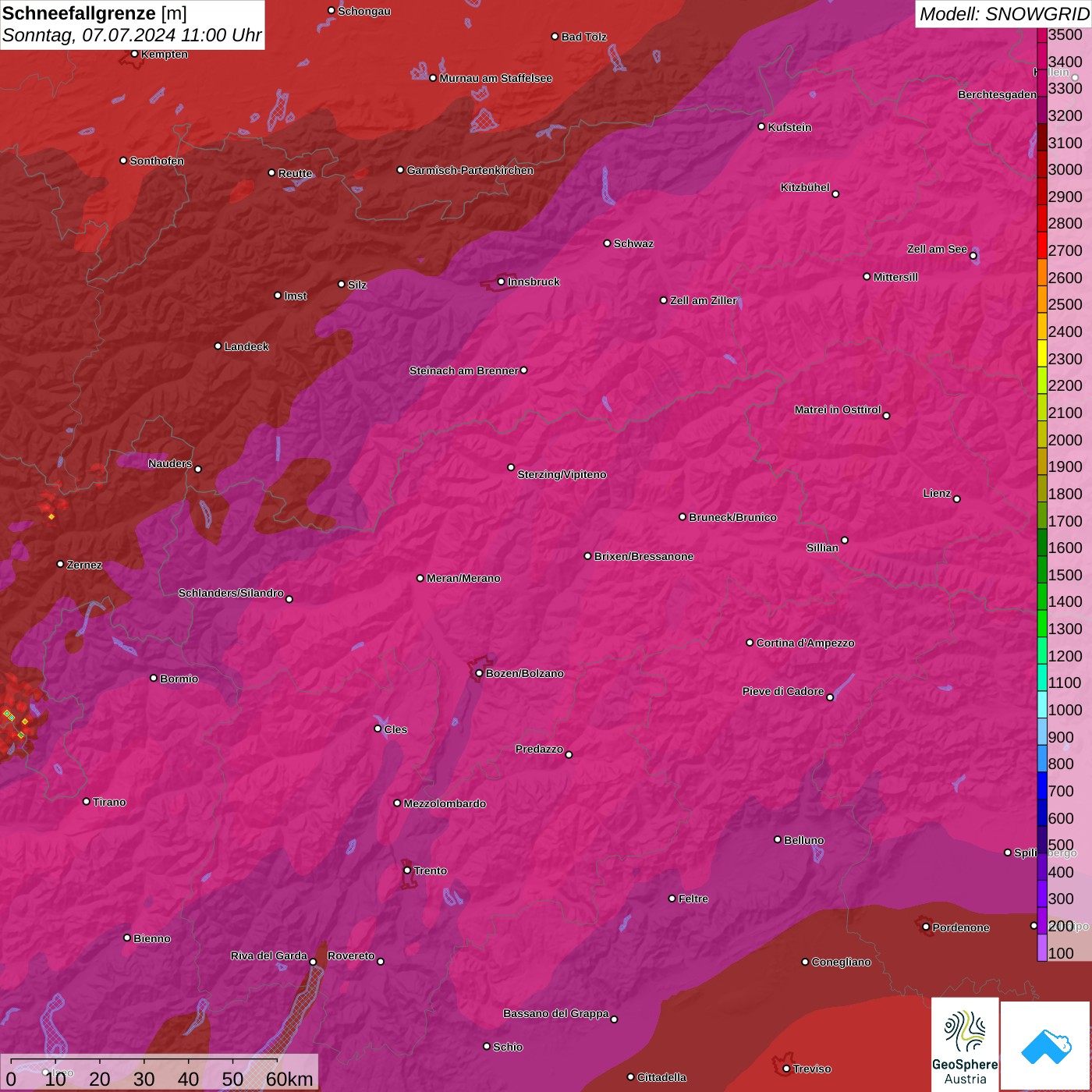This screenshot has width=1092, height=1092.
Task: Click the Treviso city marker
Action: pyautogui.click(x=787, y=1069)
